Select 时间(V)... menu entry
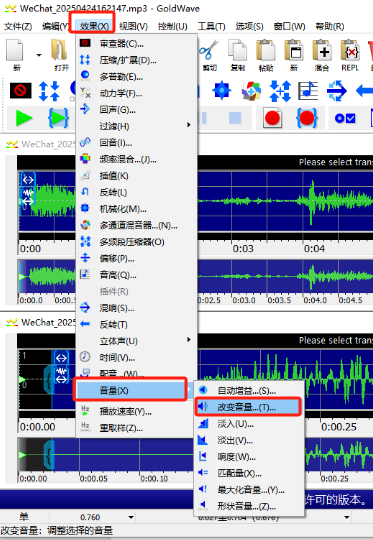Screen dimensions: 373x540 coord(137,358)
